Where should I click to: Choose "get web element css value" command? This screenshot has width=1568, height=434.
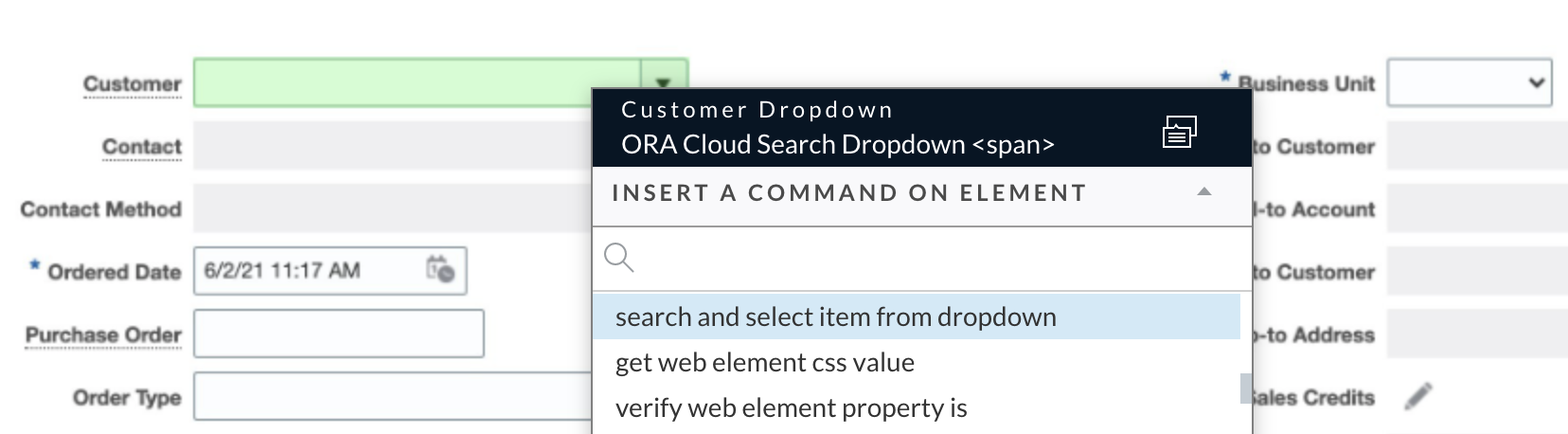(x=764, y=362)
